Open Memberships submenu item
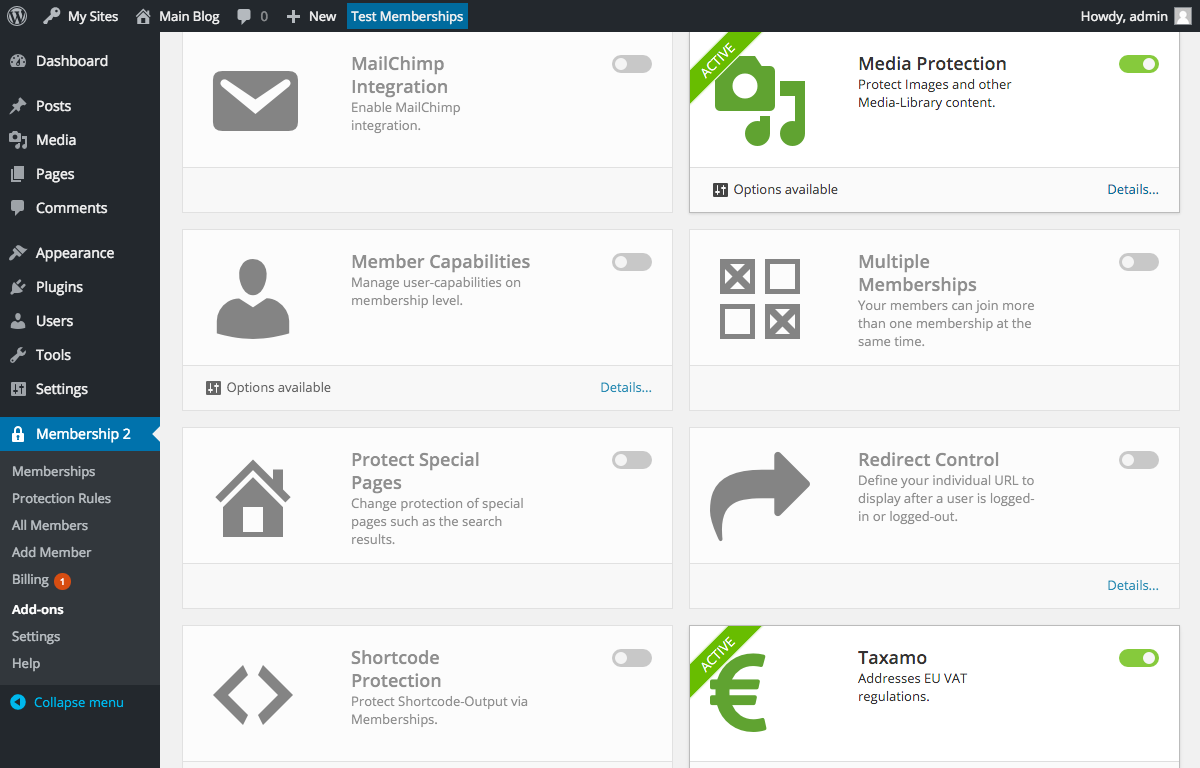1200x768 pixels. (54, 471)
